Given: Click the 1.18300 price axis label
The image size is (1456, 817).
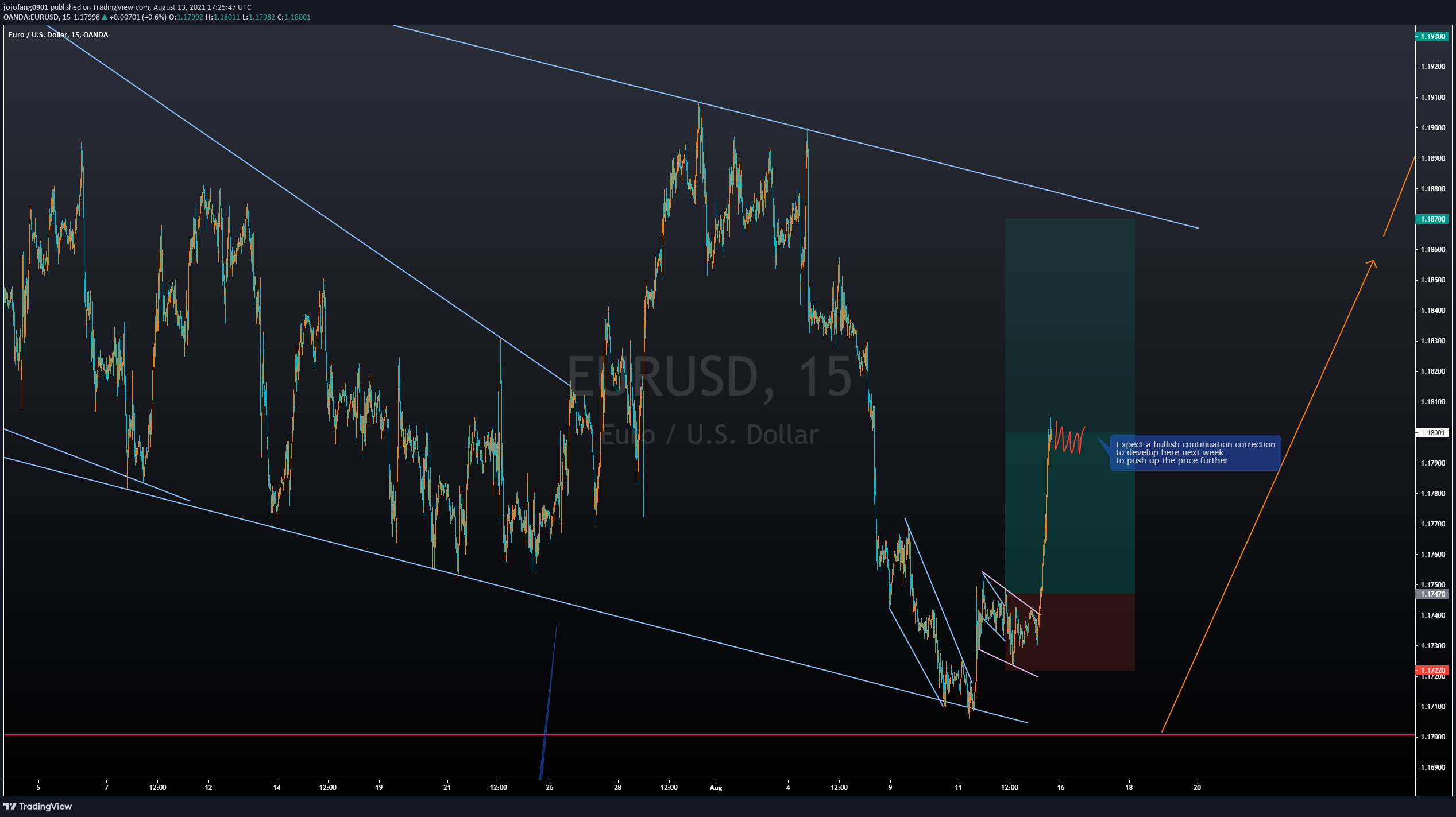Looking at the screenshot, I should click(x=1432, y=340).
